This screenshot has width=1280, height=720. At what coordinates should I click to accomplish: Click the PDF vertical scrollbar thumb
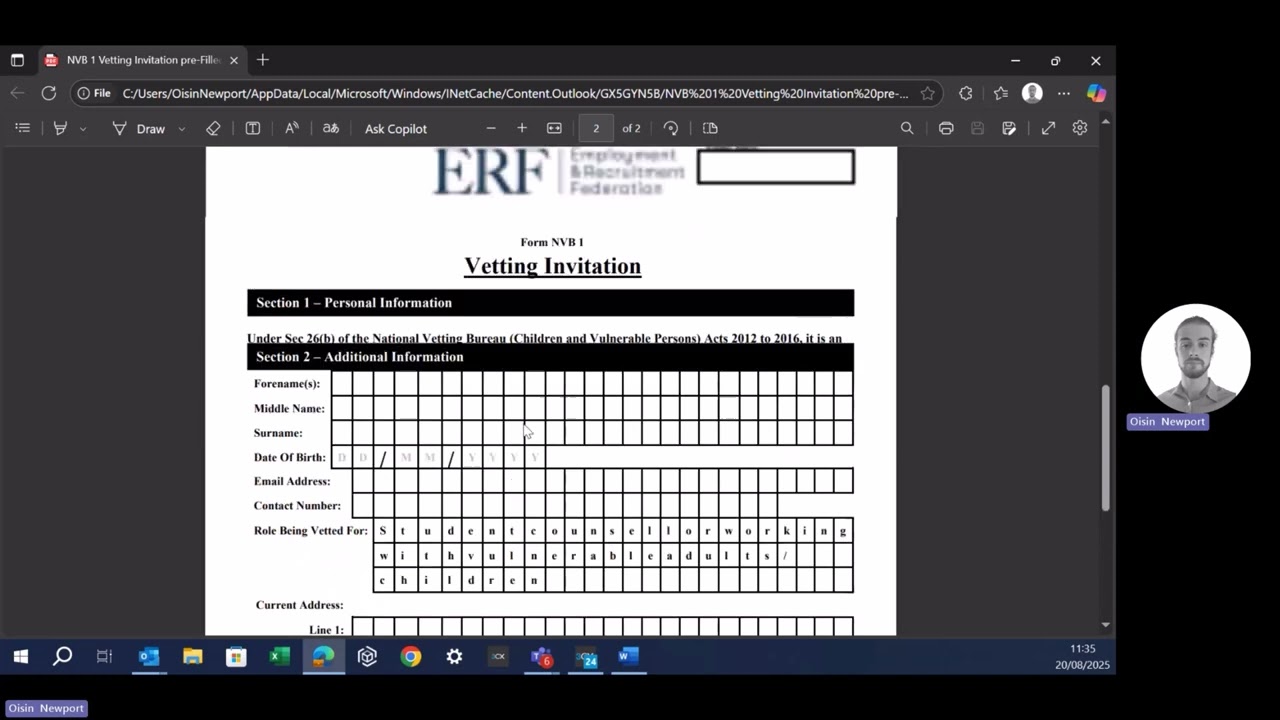[1105, 447]
